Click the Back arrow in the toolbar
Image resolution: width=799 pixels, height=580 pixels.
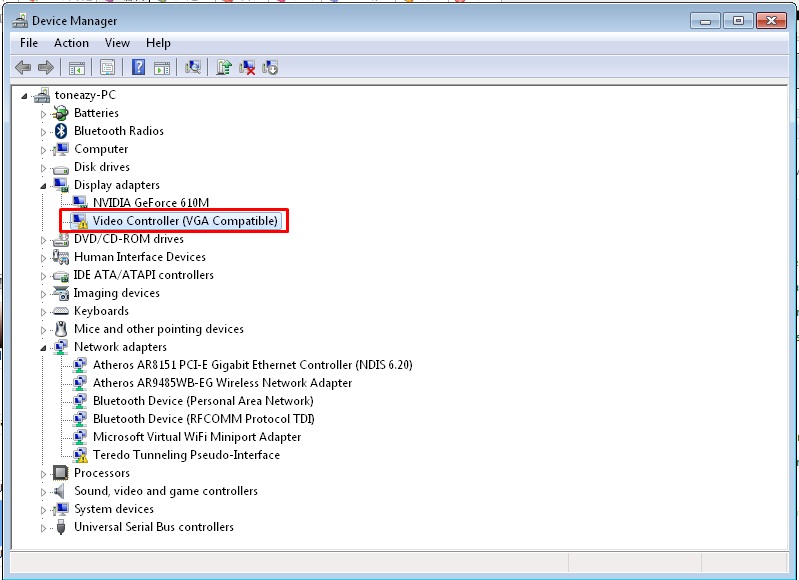pos(23,67)
